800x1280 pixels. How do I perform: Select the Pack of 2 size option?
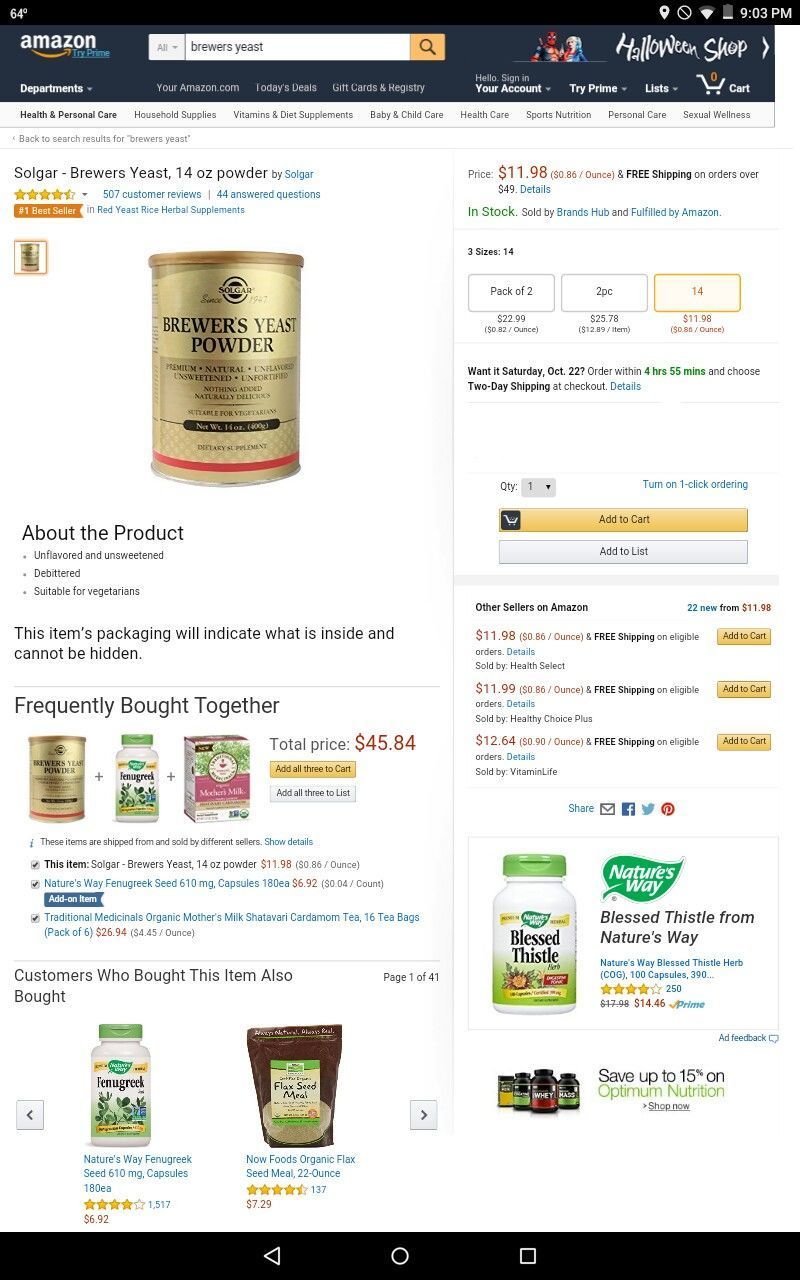coord(511,292)
